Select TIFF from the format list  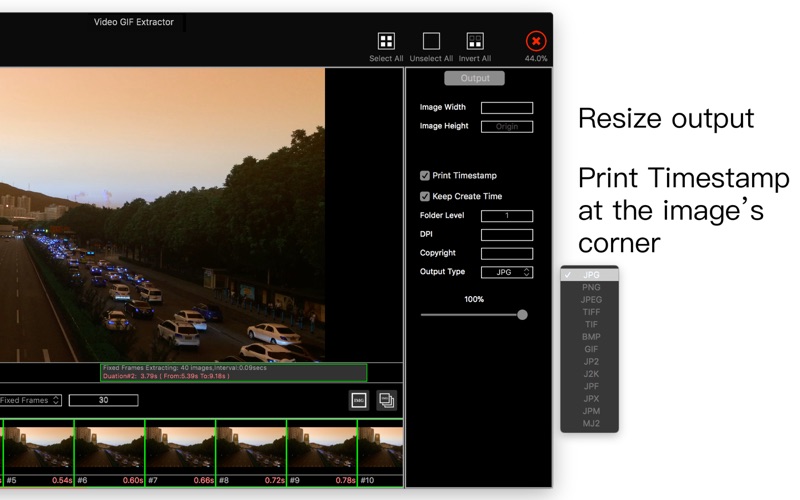coord(590,312)
